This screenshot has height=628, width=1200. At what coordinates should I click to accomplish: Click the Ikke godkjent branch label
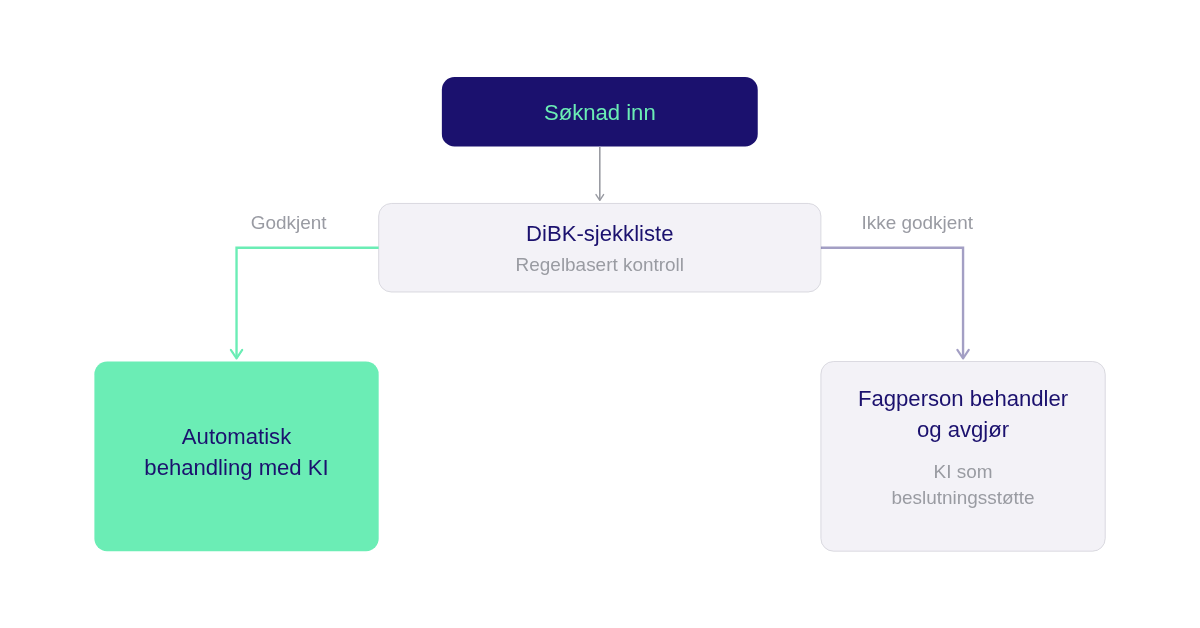pyautogui.click(x=917, y=223)
